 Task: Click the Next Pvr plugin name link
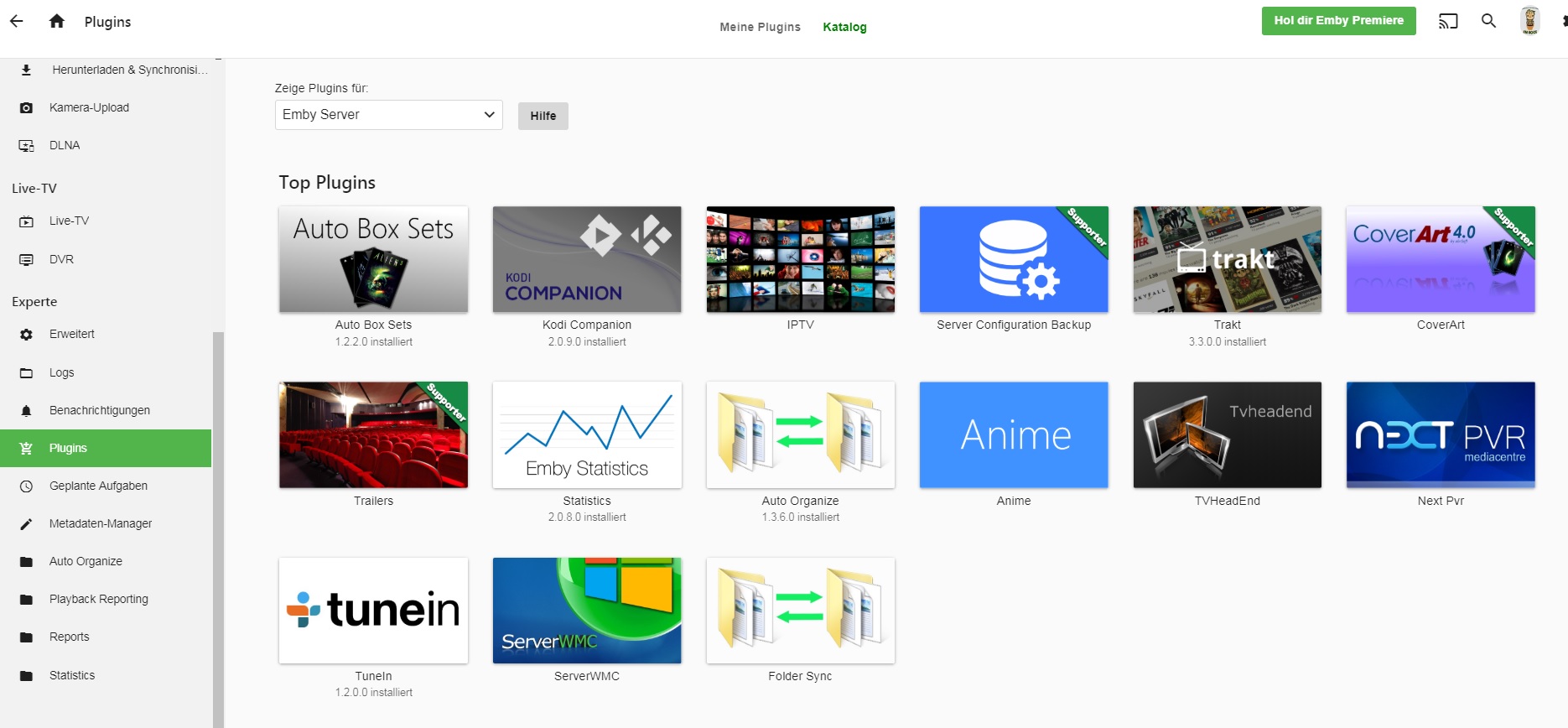pyautogui.click(x=1441, y=501)
